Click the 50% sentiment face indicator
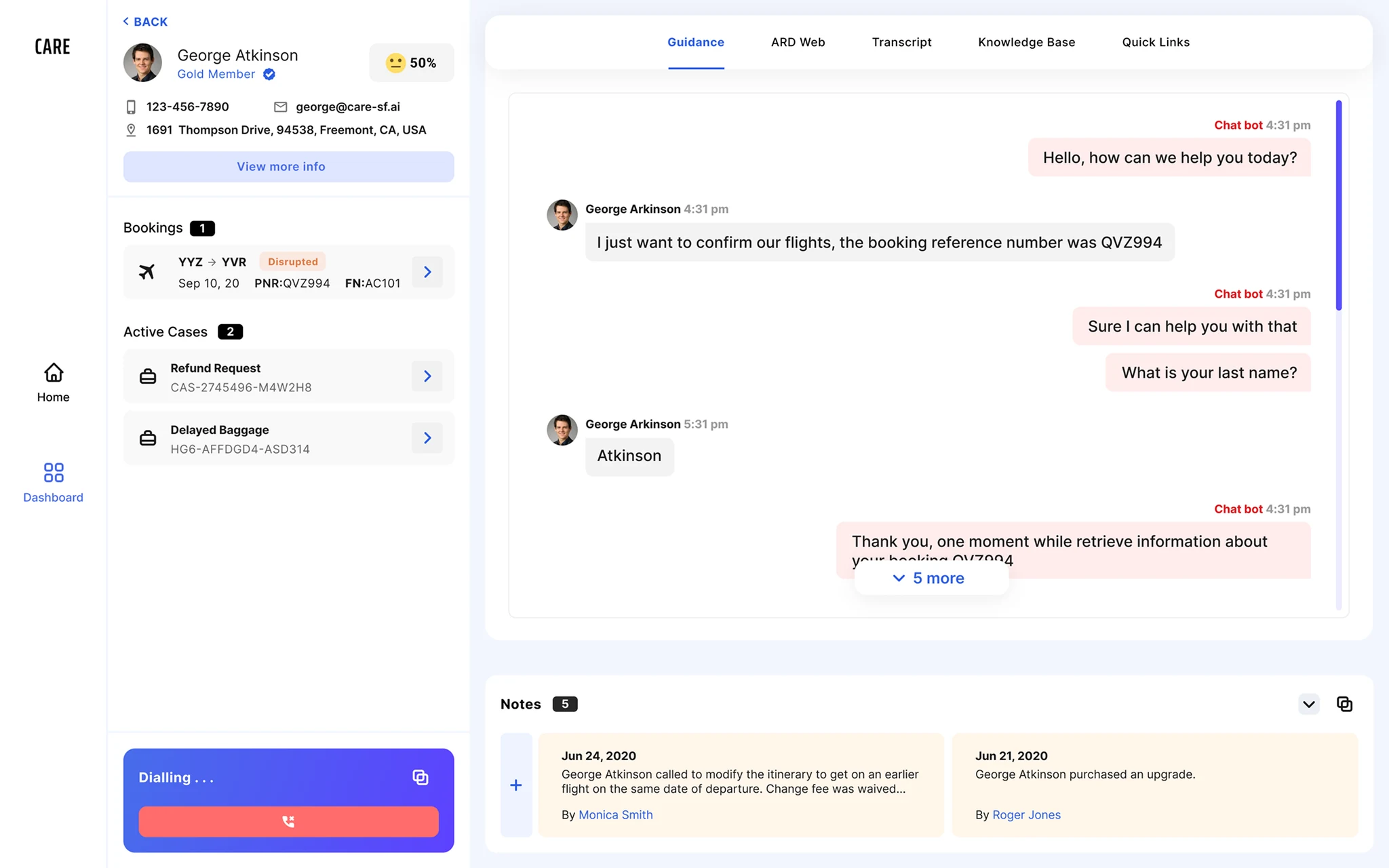 (412, 63)
